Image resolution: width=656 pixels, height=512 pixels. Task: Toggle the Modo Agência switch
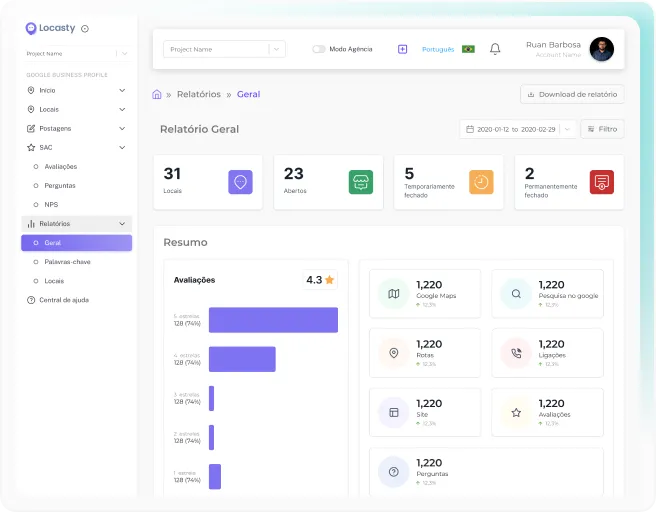coord(319,49)
